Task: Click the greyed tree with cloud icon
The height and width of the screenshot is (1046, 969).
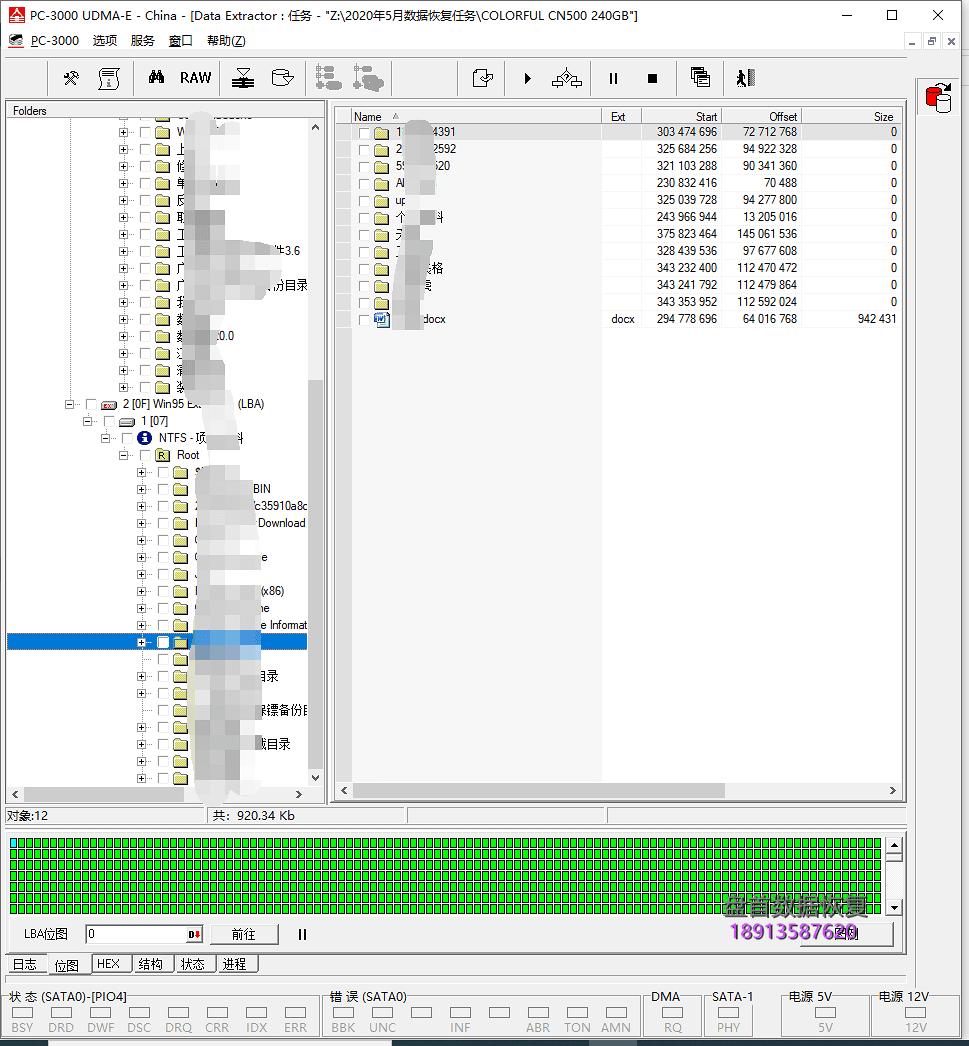Action: 368,78
